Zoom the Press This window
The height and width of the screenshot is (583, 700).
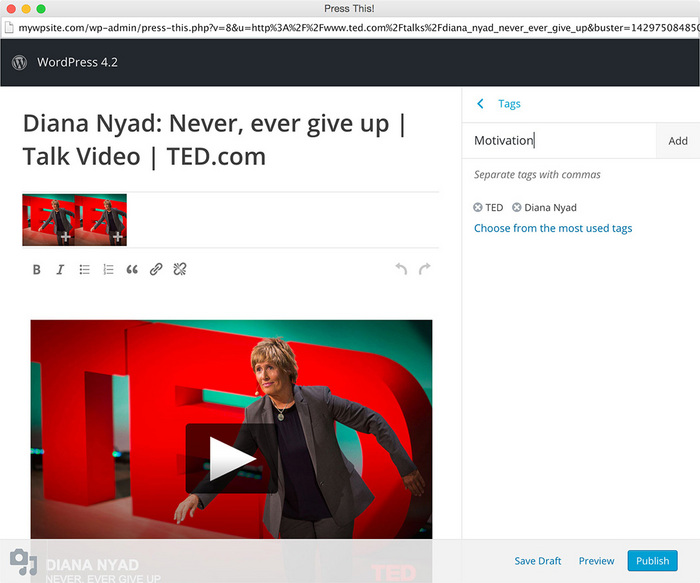tap(41, 9)
